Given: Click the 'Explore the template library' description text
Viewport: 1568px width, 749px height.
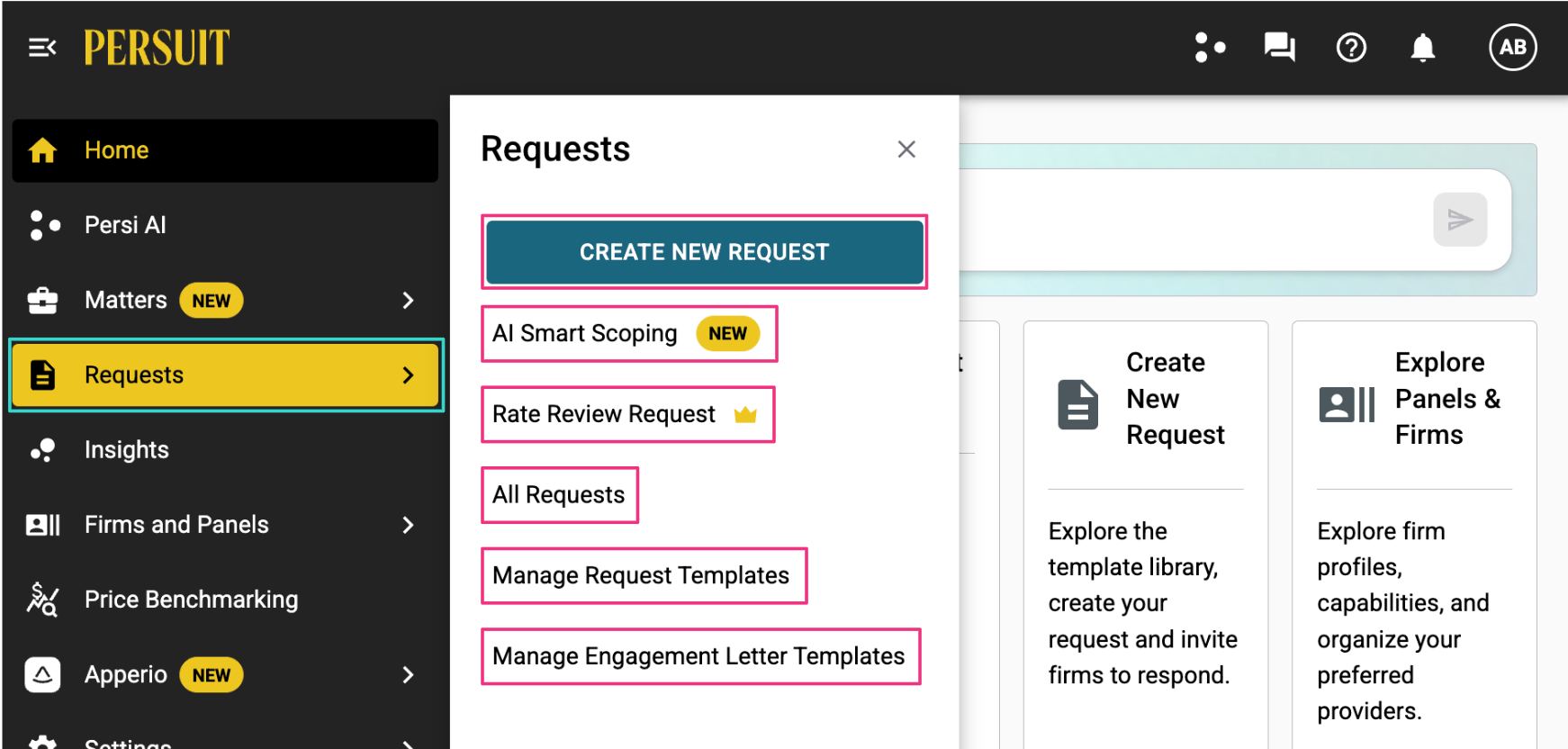Looking at the screenshot, I should 1143,603.
